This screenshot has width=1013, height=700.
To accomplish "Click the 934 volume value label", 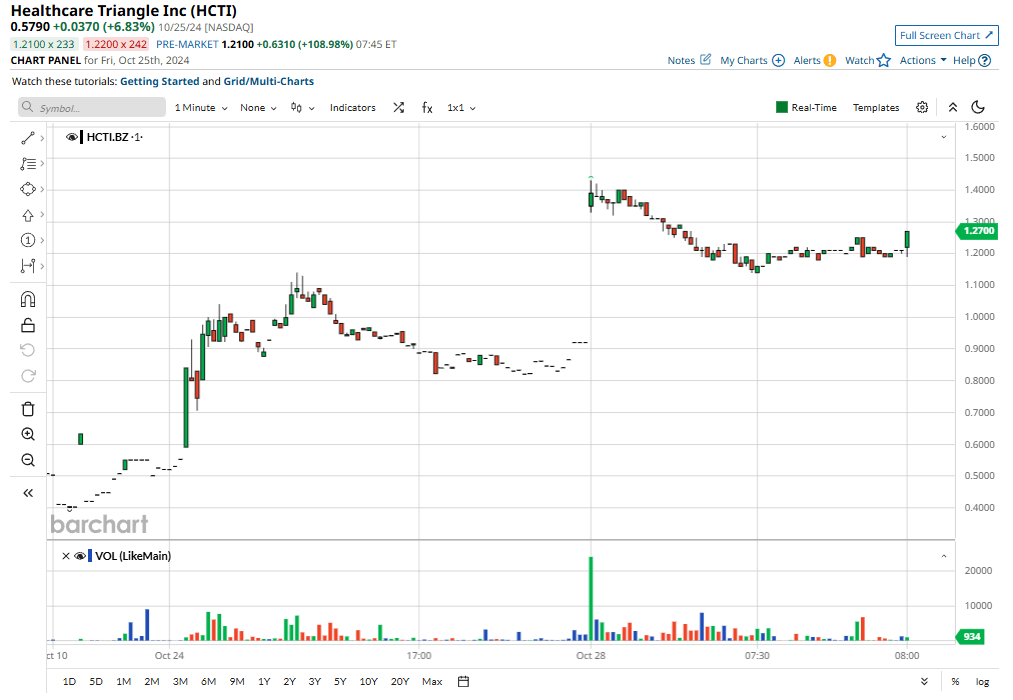I will pyautogui.click(x=971, y=637).
